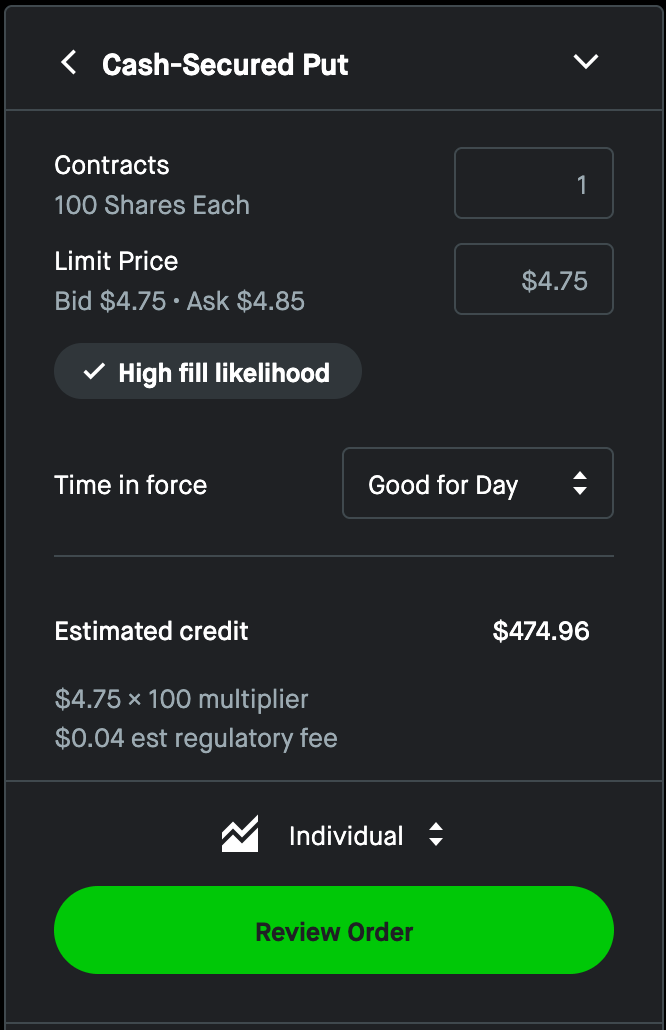Image resolution: width=666 pixels, height=1030 pixels.
Task: Click the Cash-Secured Put title
Action: click(225, 65)
